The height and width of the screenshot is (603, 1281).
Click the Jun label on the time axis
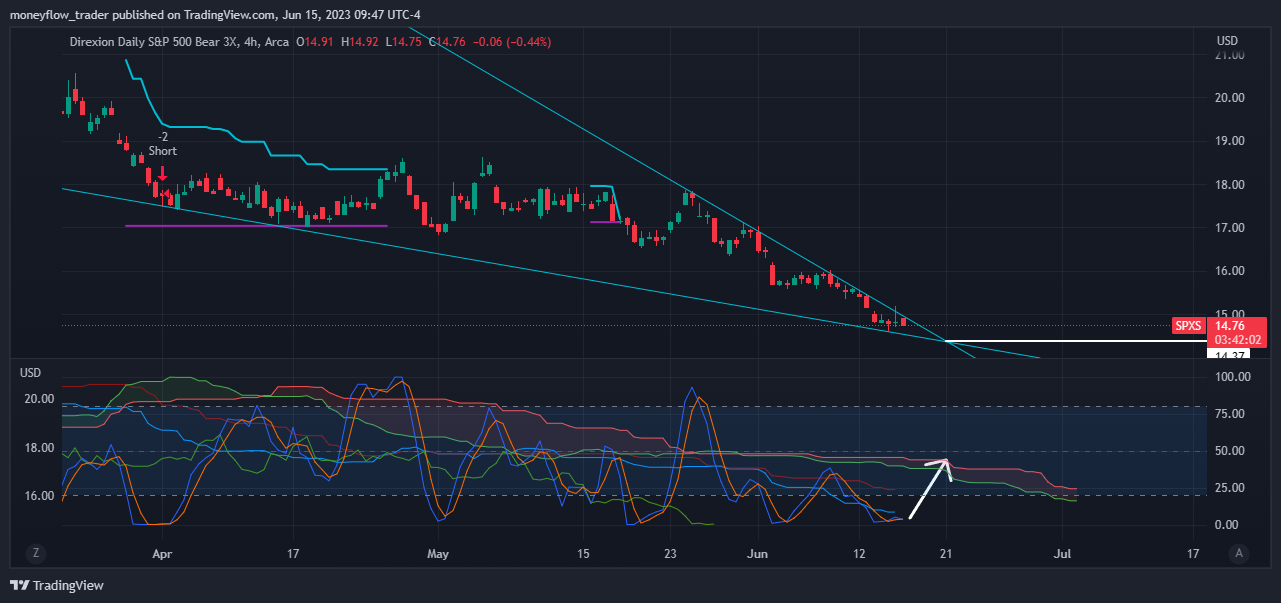pos(757,552)
